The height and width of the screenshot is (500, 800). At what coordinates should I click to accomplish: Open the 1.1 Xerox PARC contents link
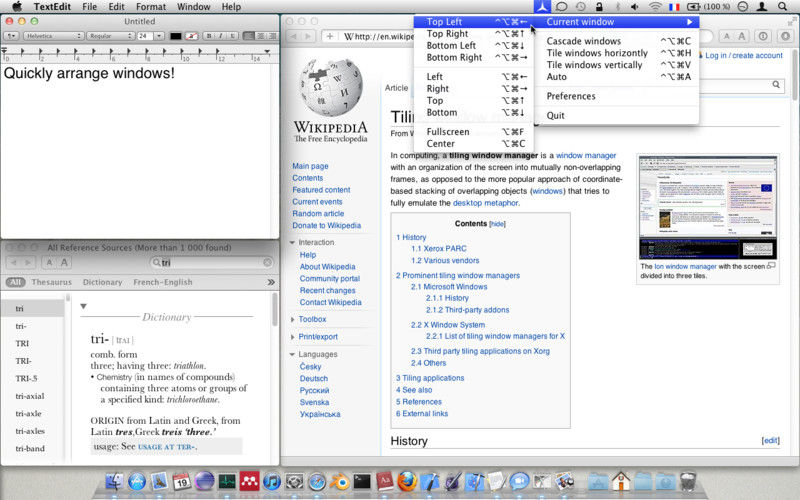[x=439, y=248]
